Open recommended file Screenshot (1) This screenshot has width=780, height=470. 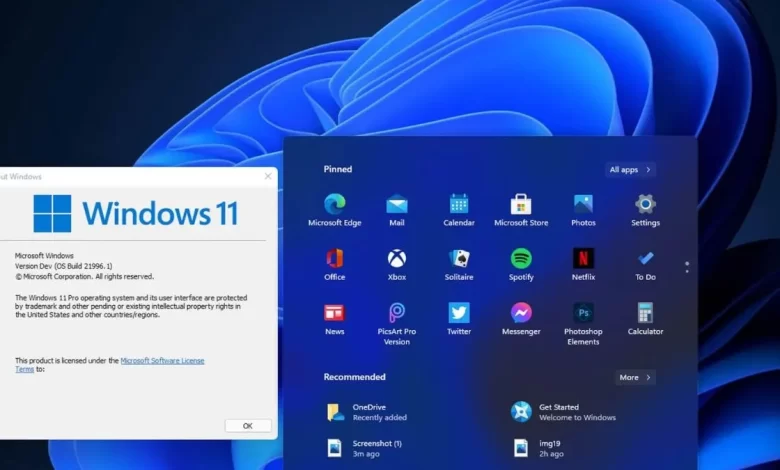[x=365, y=448]
